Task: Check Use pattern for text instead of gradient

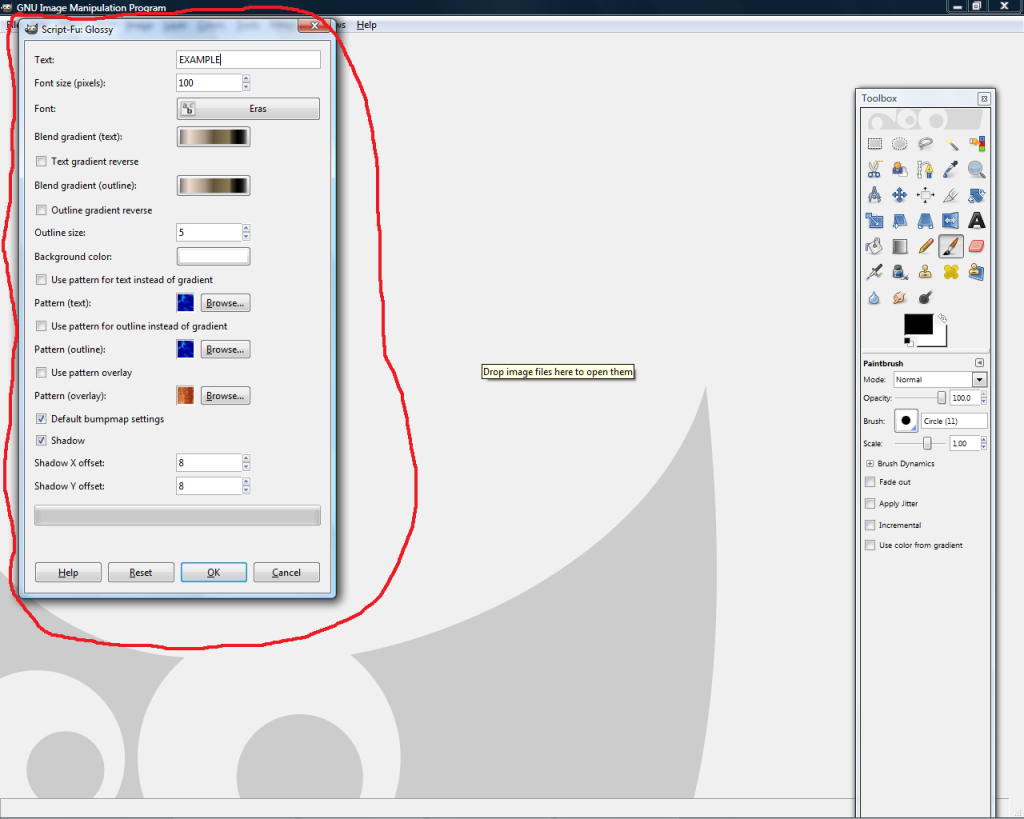Action: (x=41, y=280)
